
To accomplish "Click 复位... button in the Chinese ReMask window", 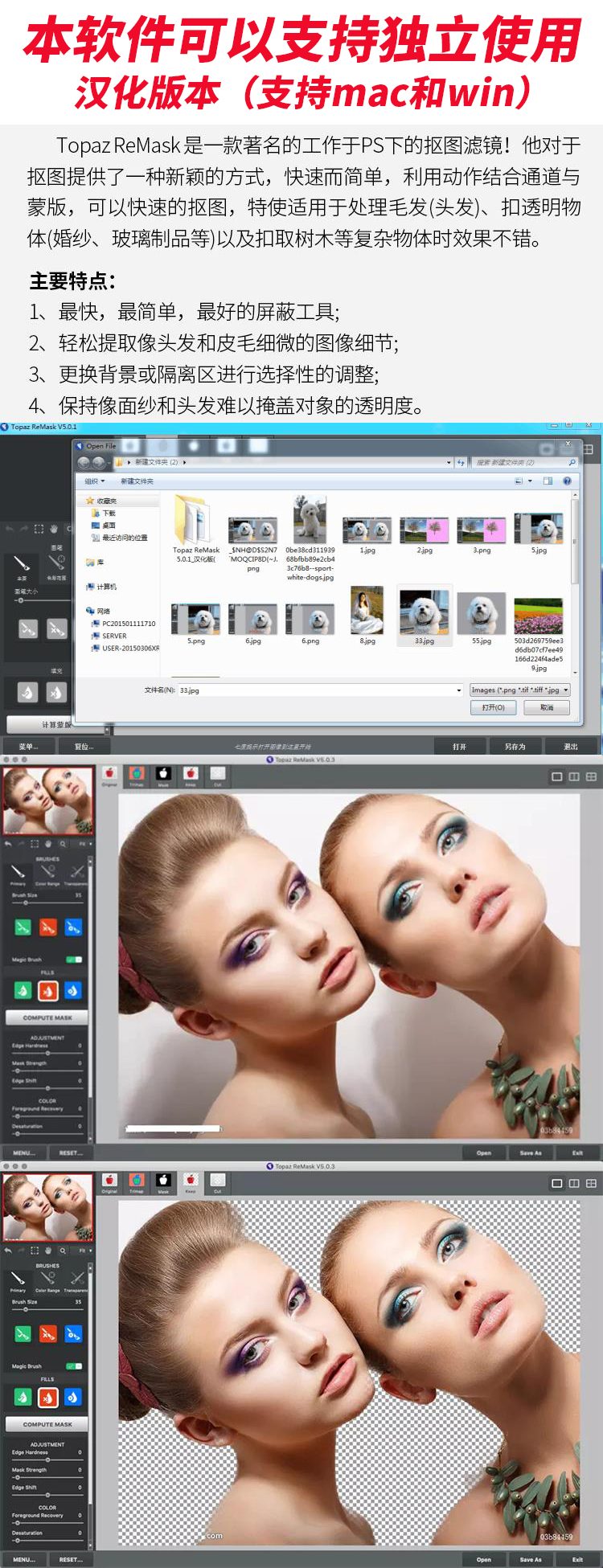I will (84, 747).
